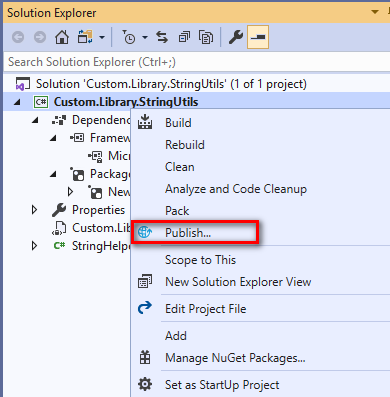This screenshot has height=397, width=390.
Task: Click the Custom.Lib file icon
Action: (x=59, y=228)
